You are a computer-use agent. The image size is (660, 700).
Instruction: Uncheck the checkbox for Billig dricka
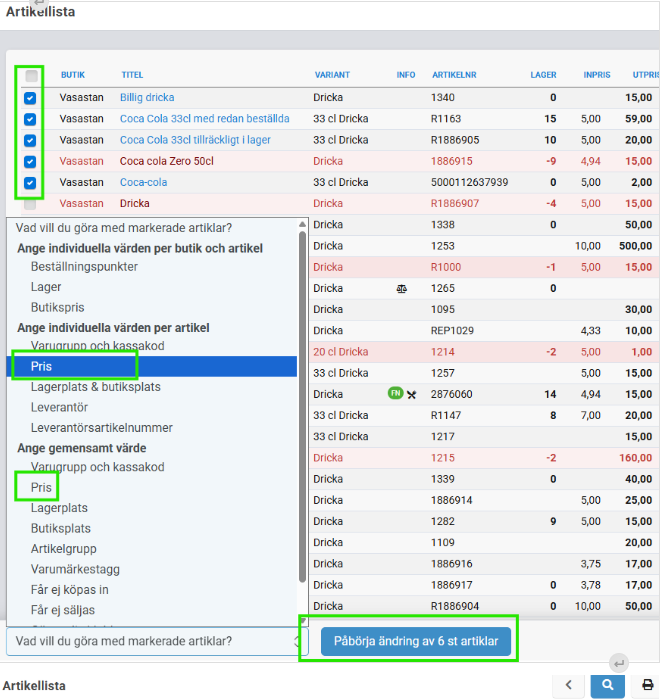[30, 98]
